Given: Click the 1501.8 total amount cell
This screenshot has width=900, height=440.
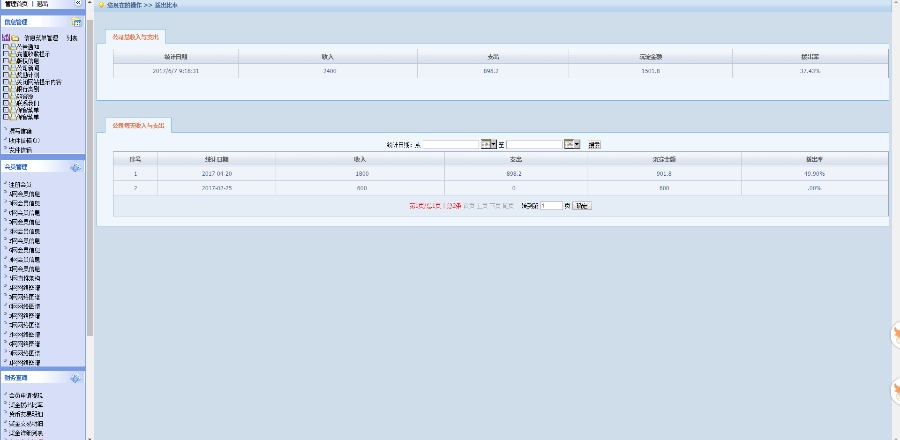Looking at the screenshot, I should coord(650,71).
